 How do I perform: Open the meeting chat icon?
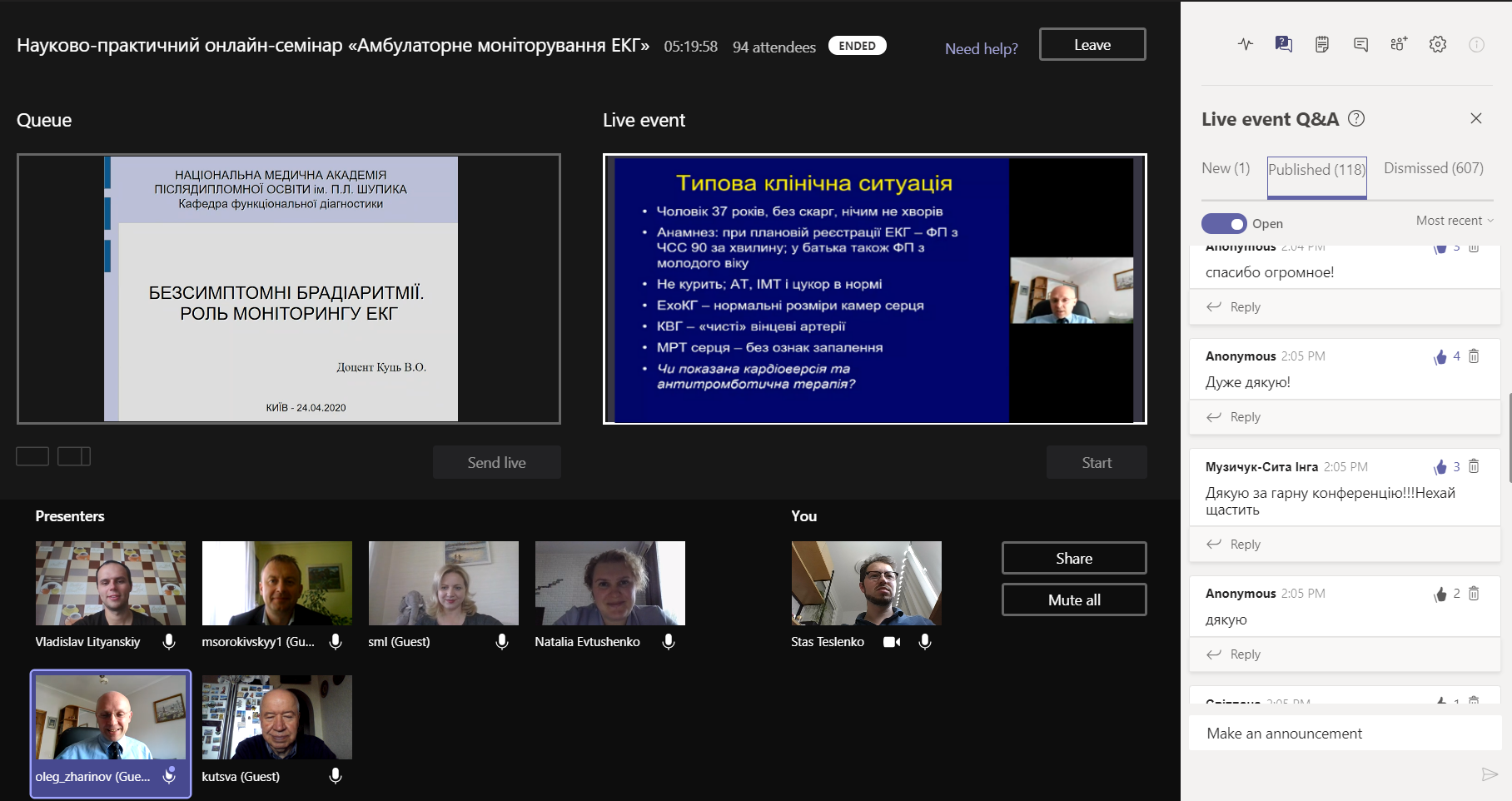(1360, 44)
